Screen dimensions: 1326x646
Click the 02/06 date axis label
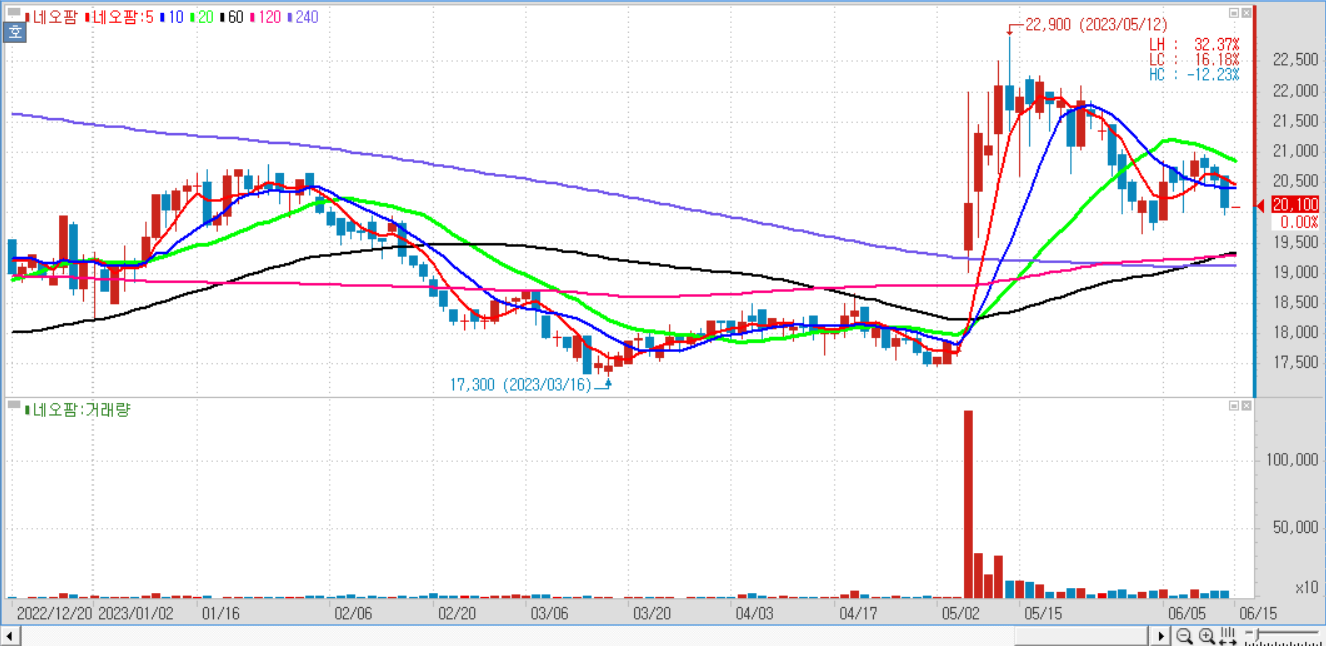tap(352, 612)
